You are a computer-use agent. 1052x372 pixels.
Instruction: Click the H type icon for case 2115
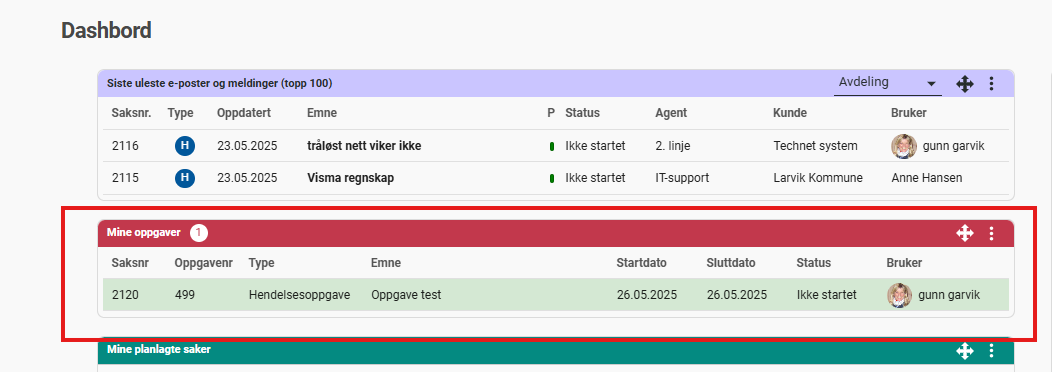pyautogui.click(x=185, y=178)
